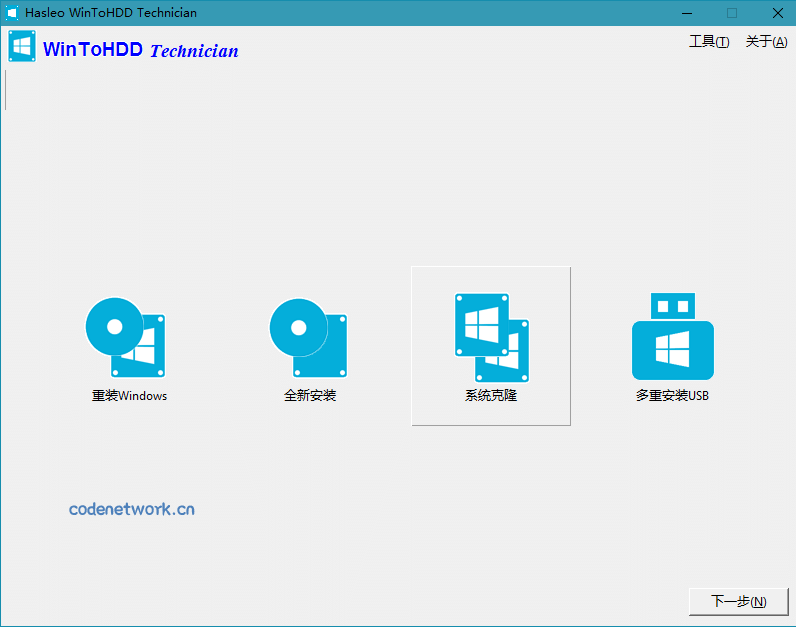Click the 重装Windows label text
796x627 pixels.
coord(129,395)
